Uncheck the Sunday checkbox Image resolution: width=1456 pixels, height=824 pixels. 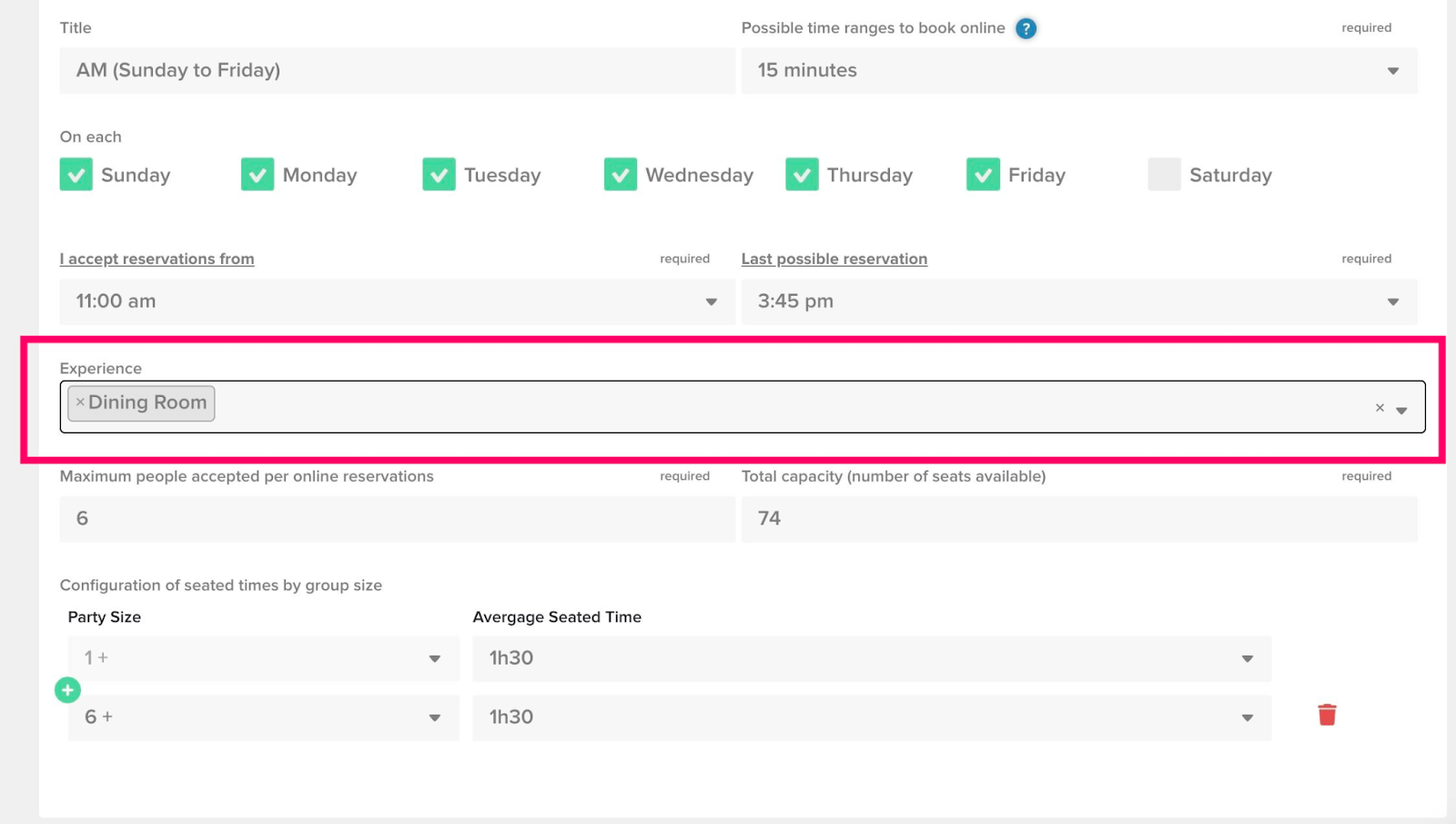76,175
